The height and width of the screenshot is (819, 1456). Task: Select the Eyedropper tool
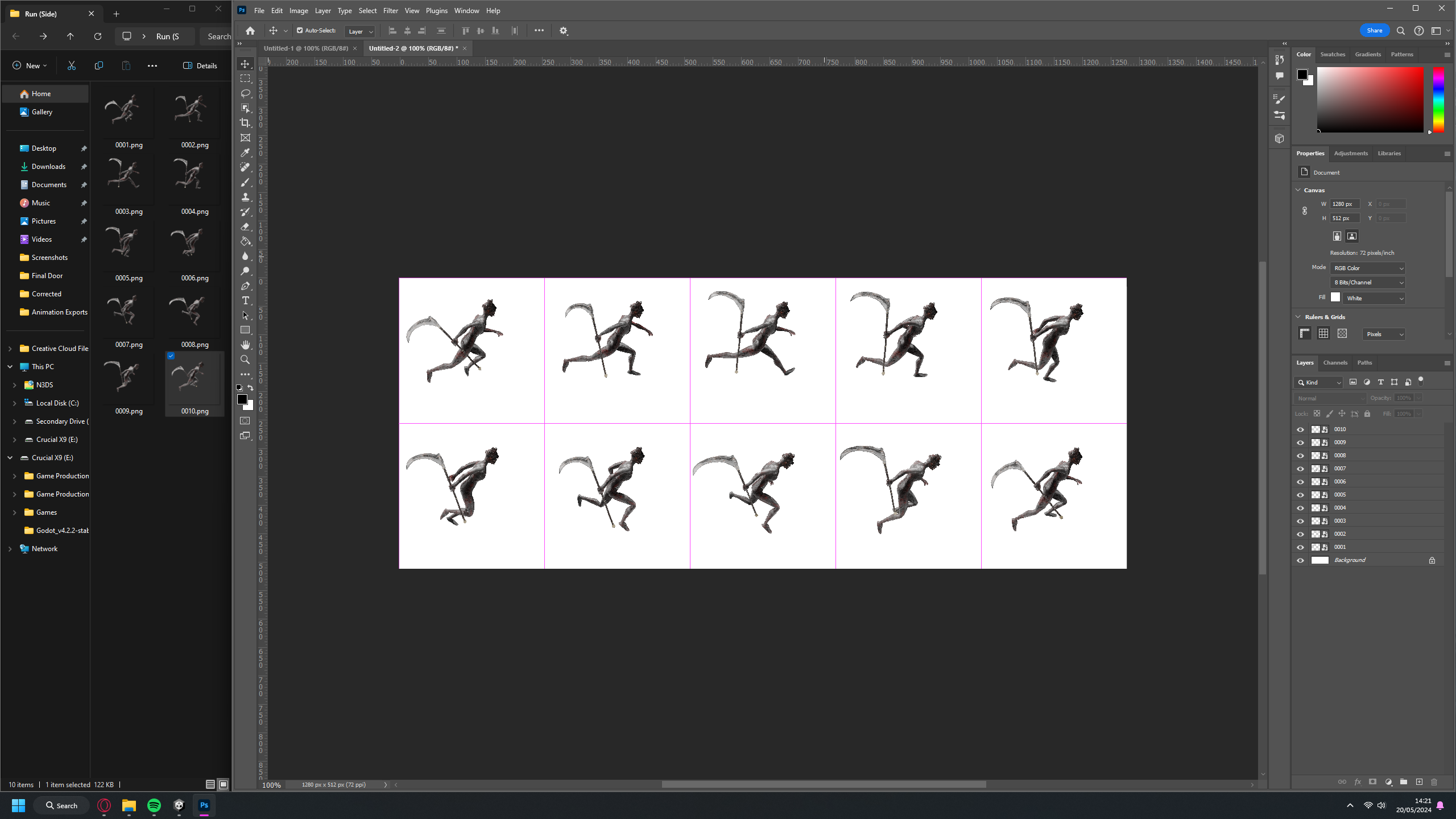[x=245, y=152]
